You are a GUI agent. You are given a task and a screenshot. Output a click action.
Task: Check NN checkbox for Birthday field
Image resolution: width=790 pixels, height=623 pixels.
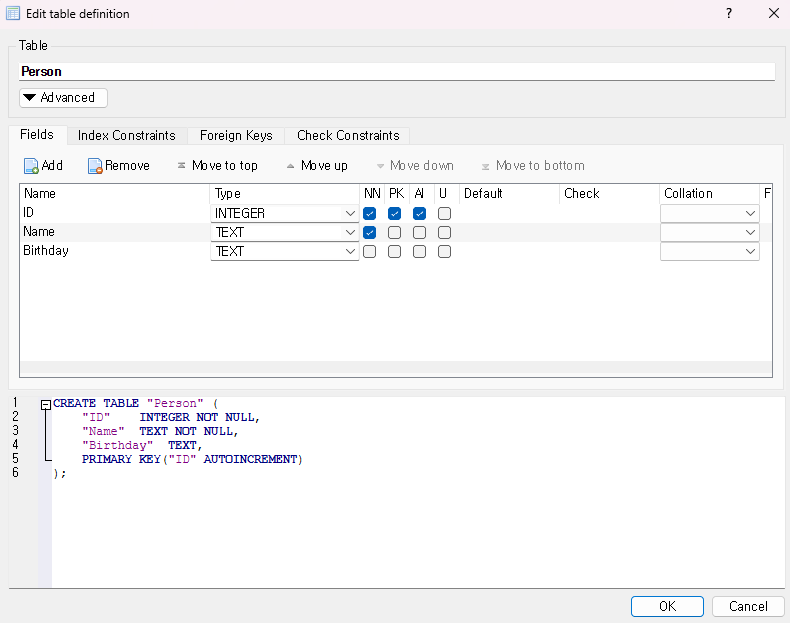[369, 251]
